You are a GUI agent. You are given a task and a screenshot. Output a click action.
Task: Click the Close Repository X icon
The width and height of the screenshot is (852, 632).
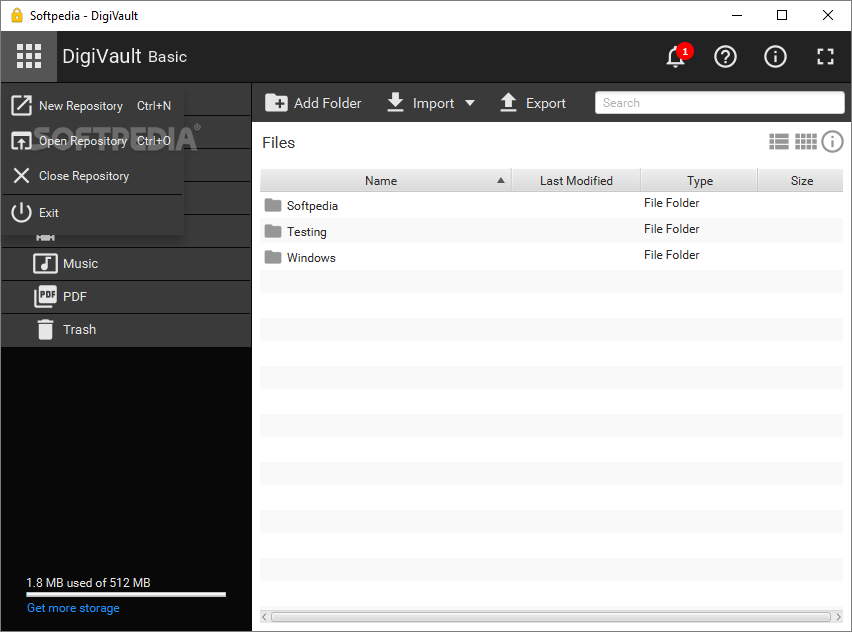pyautogui.click(x=22, y=176)
